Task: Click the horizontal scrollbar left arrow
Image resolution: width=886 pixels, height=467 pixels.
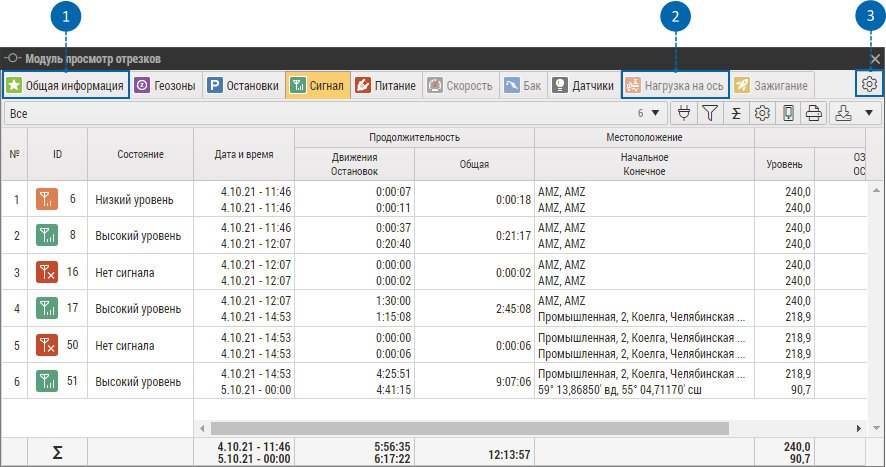Action: (x=202, y=428)
